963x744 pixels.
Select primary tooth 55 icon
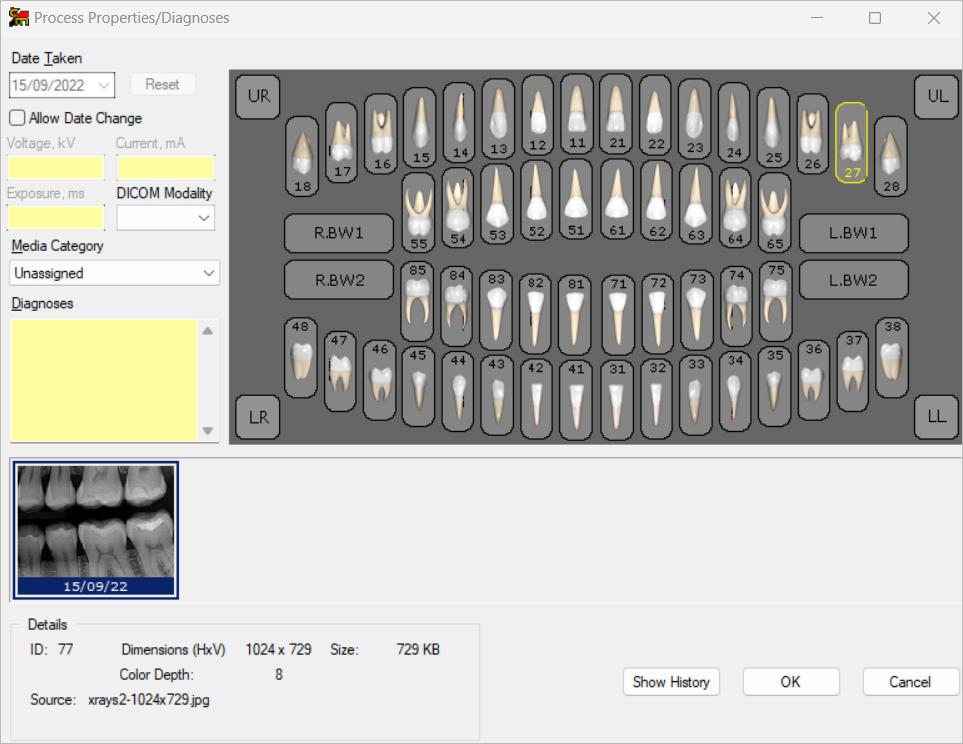(x=419, y=210)
